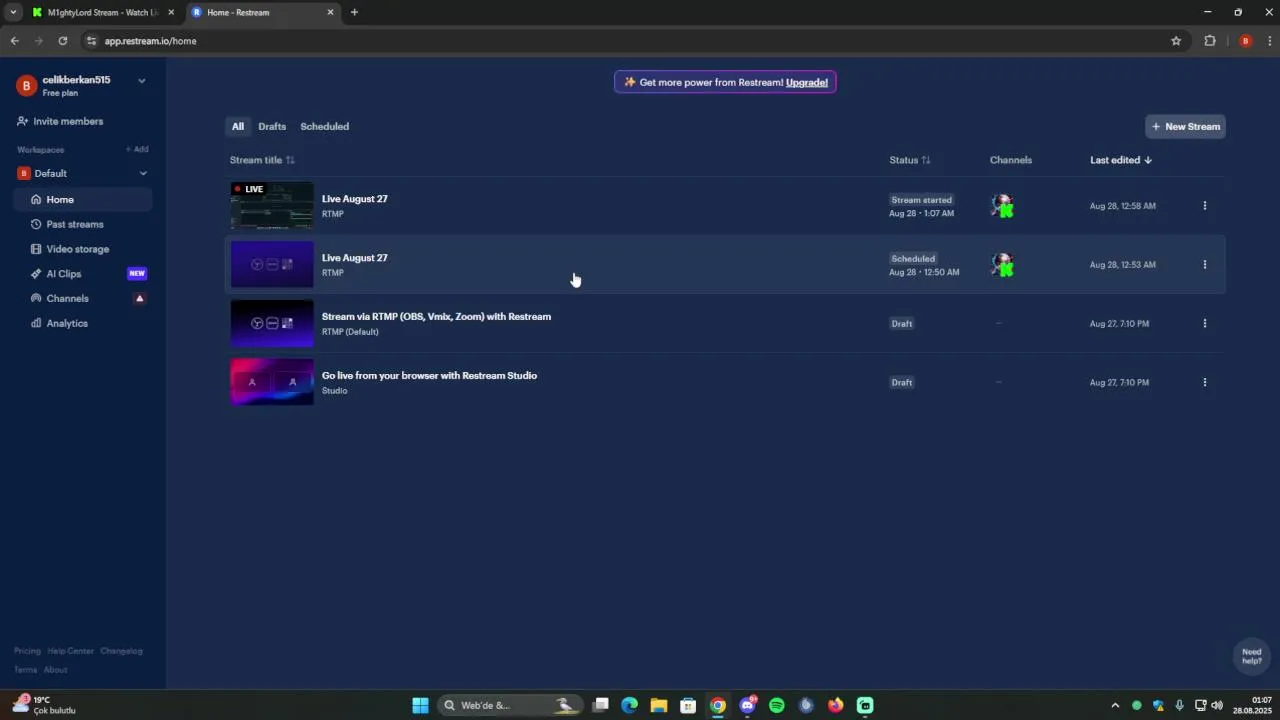The height and width of the screenshot is (720, 1280).
Task: Click the warning icon beside Channels
Action: [140, 298]
